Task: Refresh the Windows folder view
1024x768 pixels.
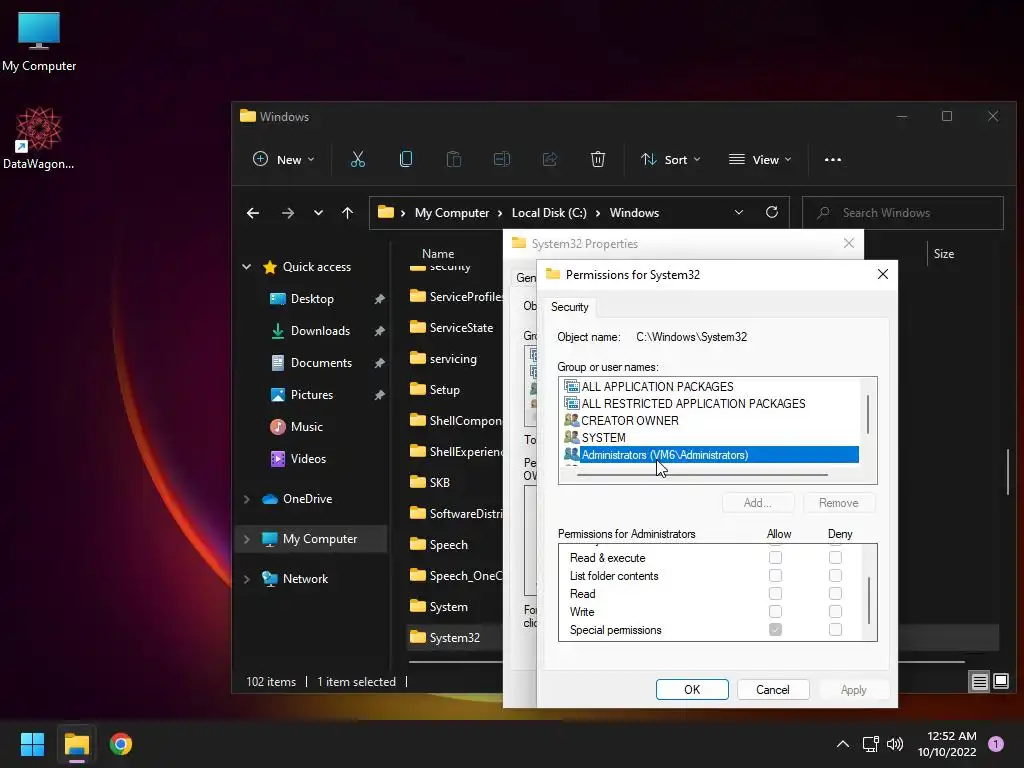Action: click(x=772, y=212)
